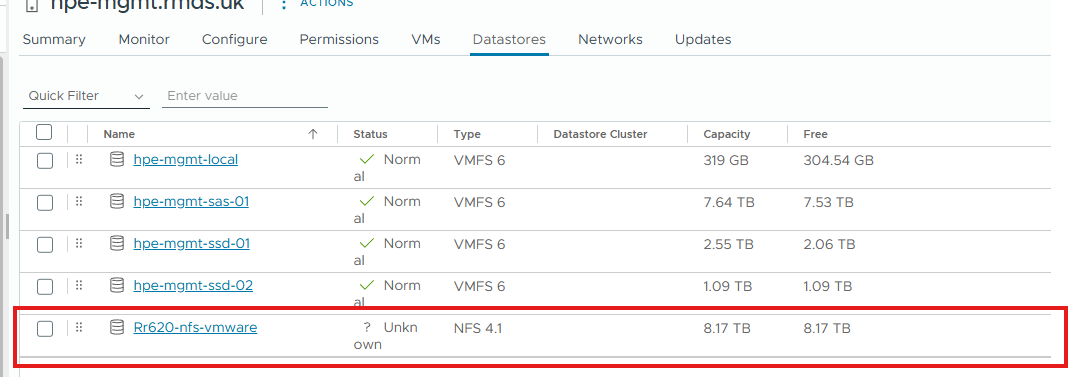Click the 8.17 TB capacity of Rr620-nfs-vmware
Screen dimensions: 1069x377
[x=727, y=328]
